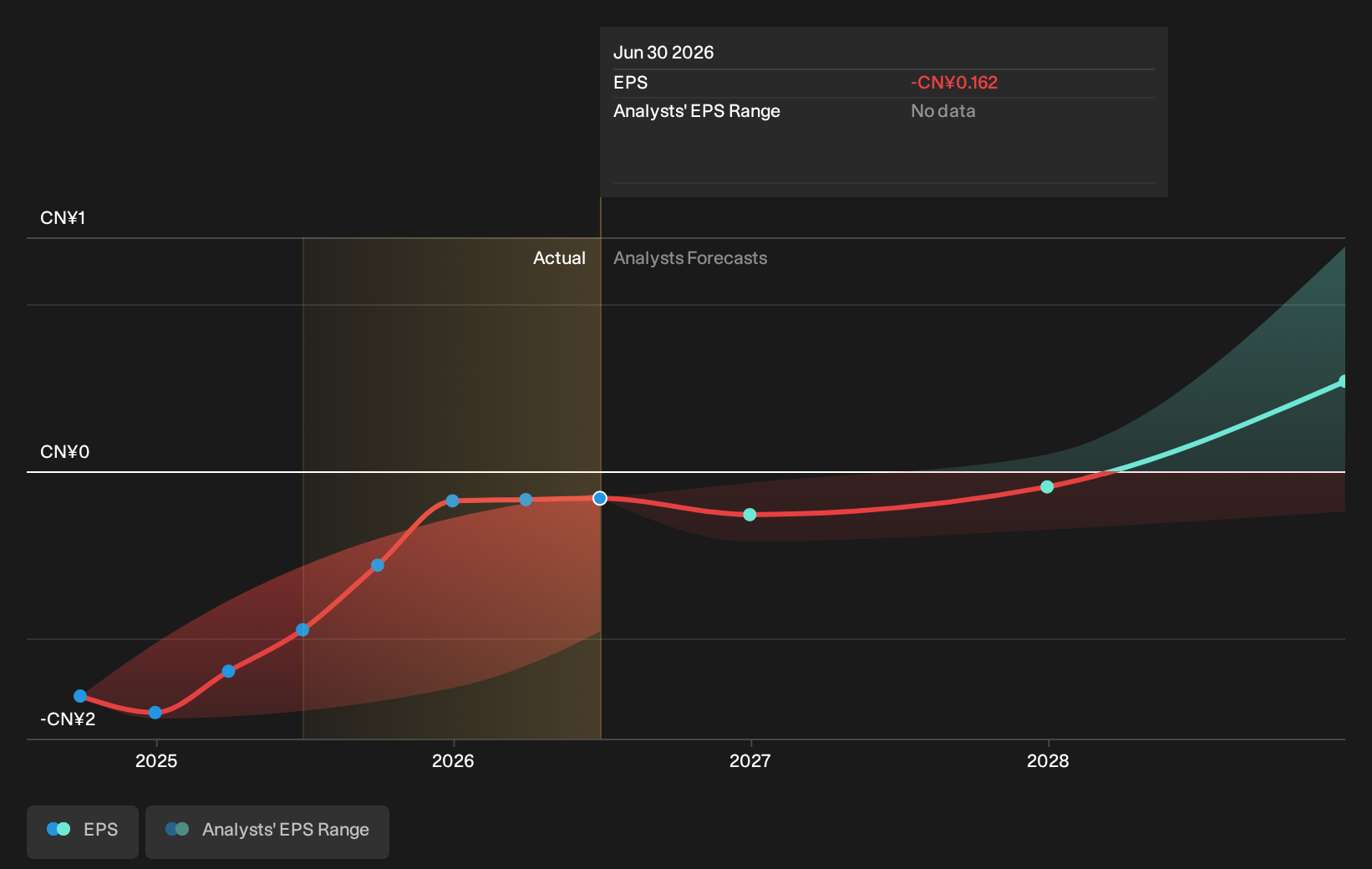Click the overlapping-dot icon in Analysts' EPS Range legend
Screen dimensions: 1372x869
click(177, 829)
